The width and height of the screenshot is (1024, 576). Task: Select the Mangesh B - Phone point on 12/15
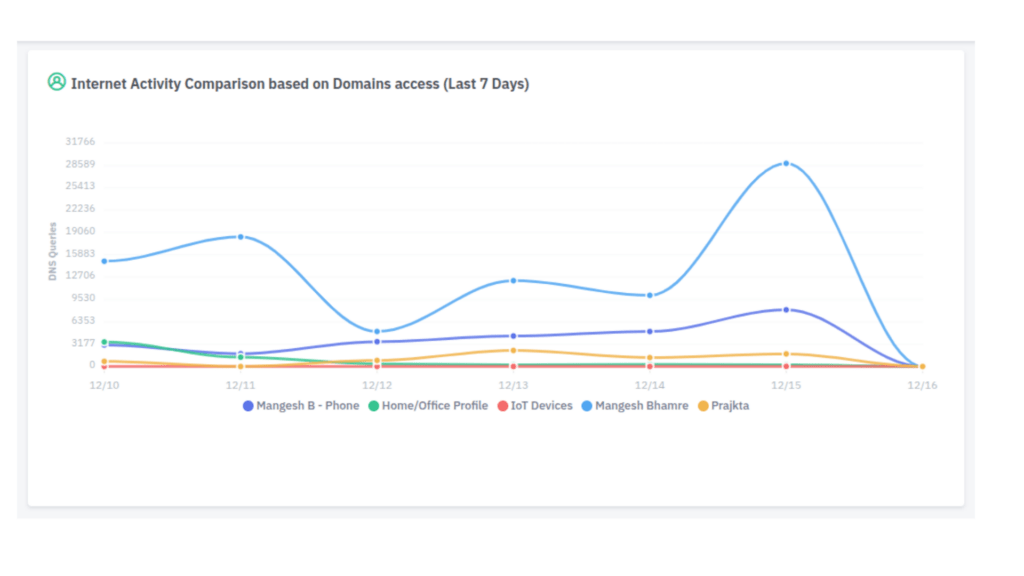point(786,310)
